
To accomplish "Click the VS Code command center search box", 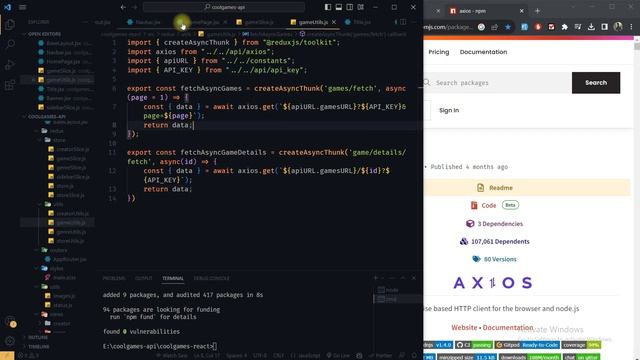I will [x=224, y=7].
